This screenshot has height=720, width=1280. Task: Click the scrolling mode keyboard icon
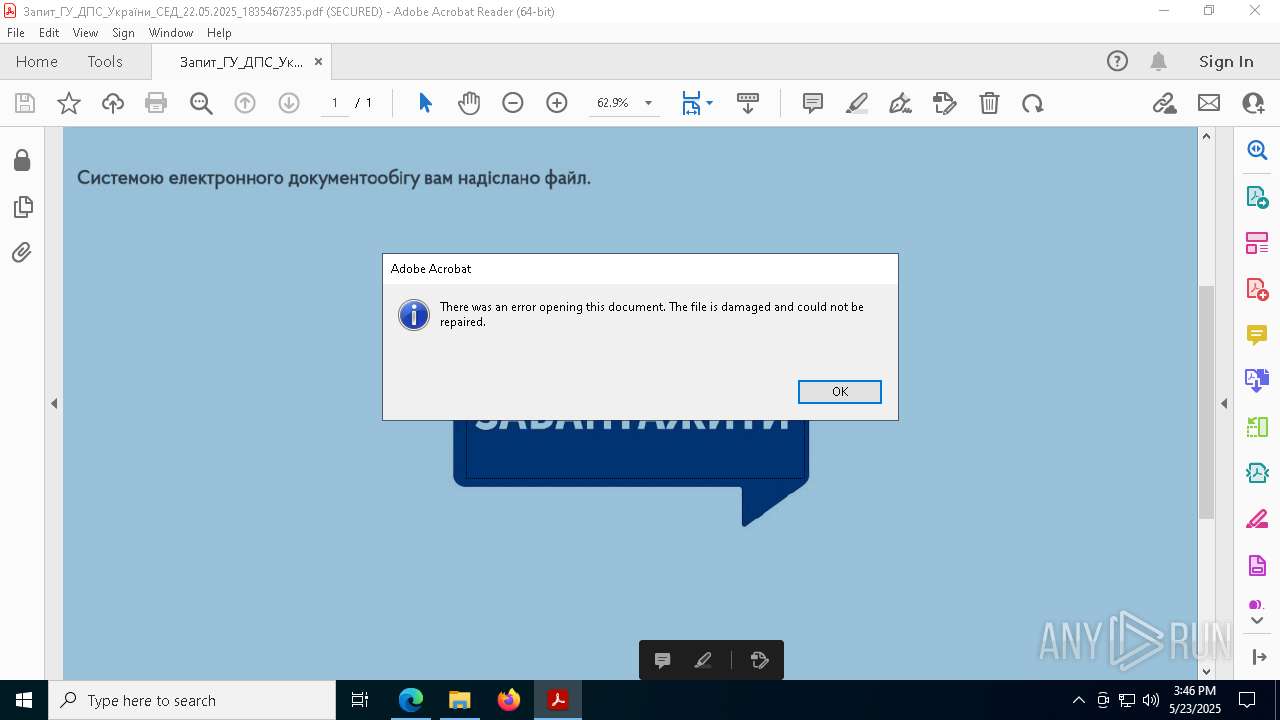(x=748, y=103)
